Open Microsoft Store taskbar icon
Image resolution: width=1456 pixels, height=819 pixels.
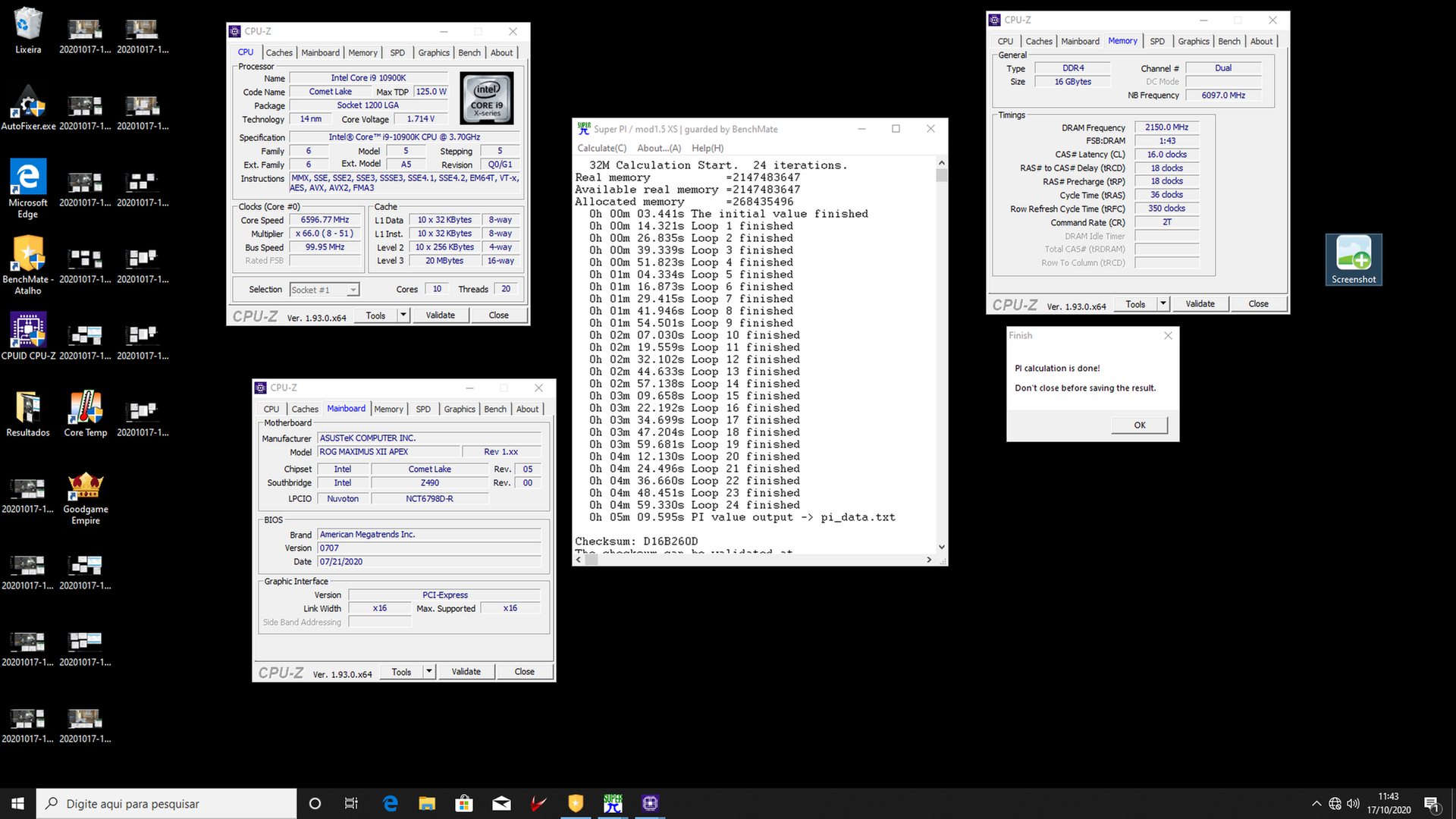[464, 804]
